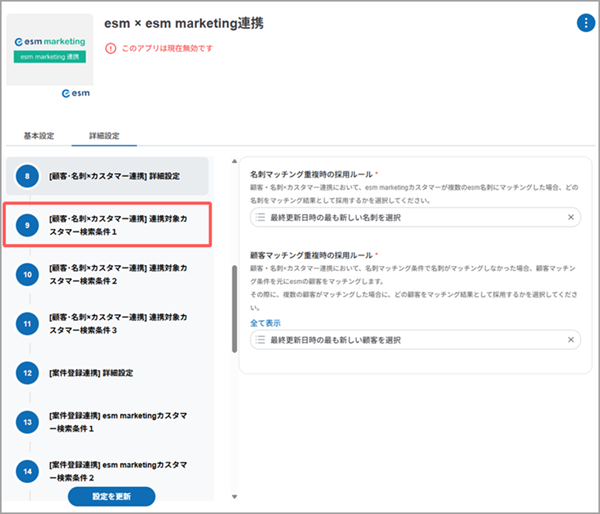Click the esm marketing app logo thumbnail
The height and width of the screenshot is (514, 600).
[50, 50]
